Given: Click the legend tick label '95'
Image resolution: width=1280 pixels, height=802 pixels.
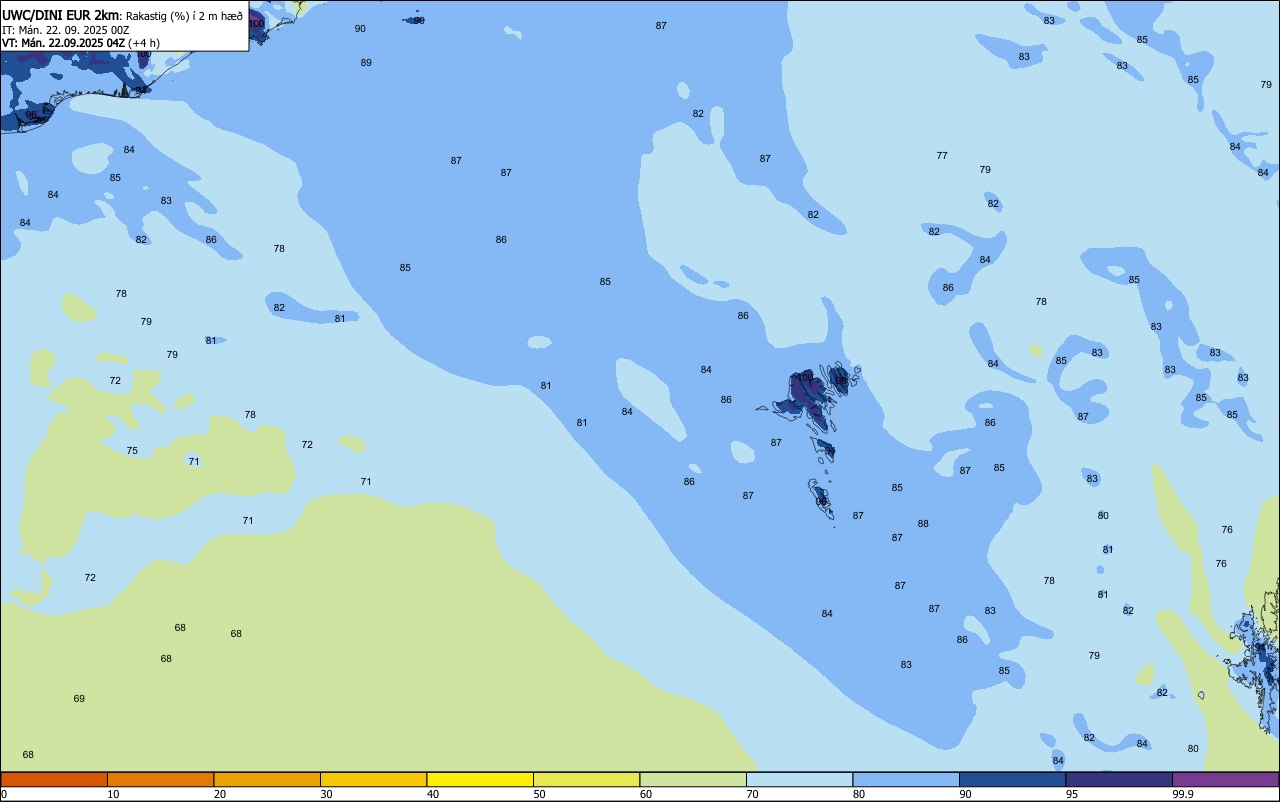Looking at the screenshot, I should [1072, 794].
